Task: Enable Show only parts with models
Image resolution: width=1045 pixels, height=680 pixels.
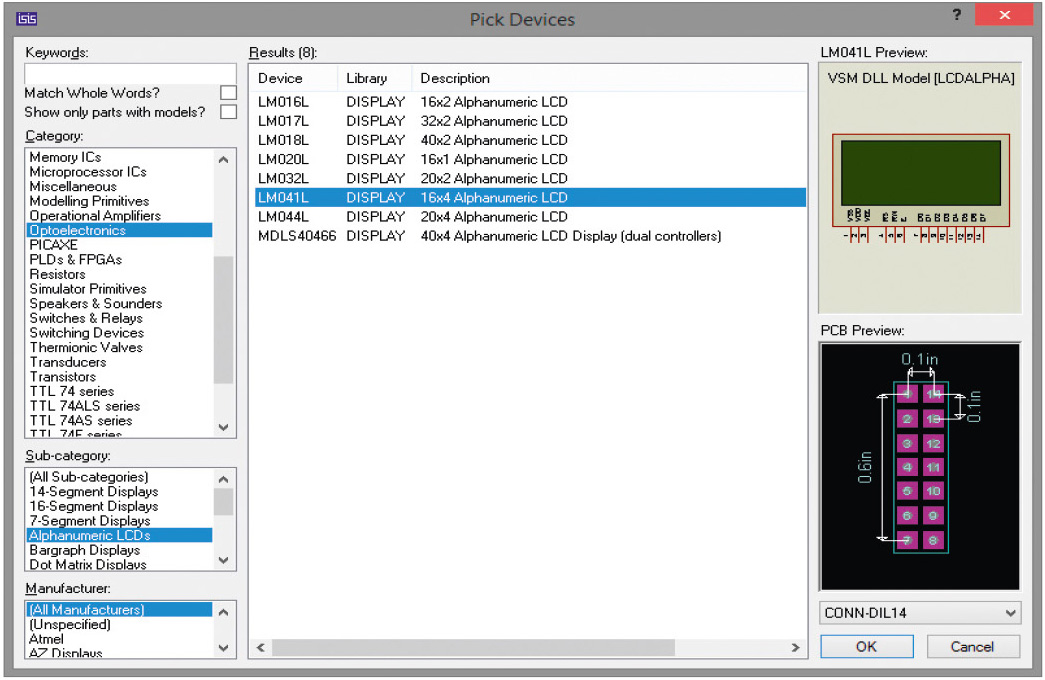Action: [x=228, y=112]
